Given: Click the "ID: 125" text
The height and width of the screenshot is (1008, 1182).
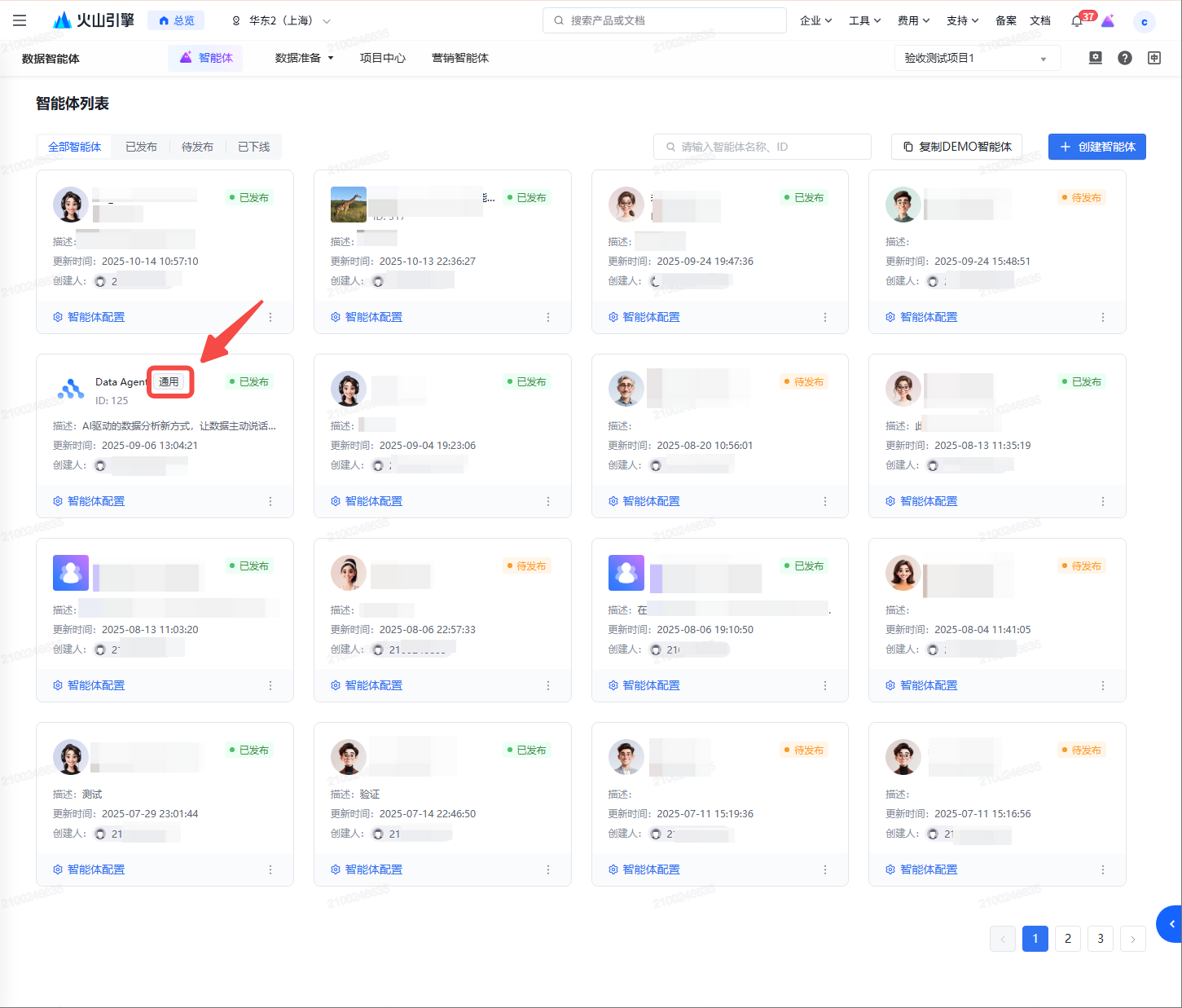Looking at the screenshot, I should (x=112, y=400).
